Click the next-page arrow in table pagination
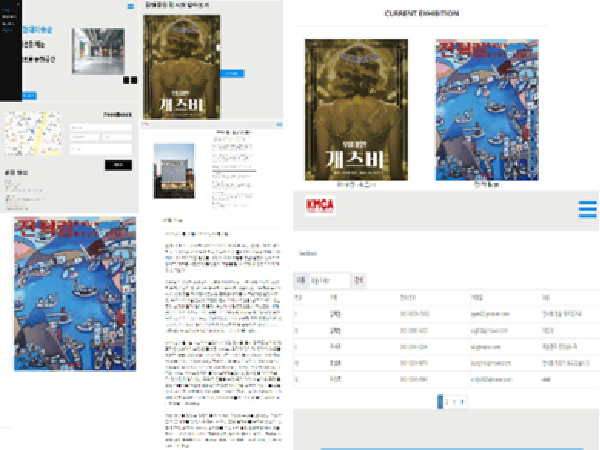Viewport: 600px width, 450px height. [x=462, y=402]
